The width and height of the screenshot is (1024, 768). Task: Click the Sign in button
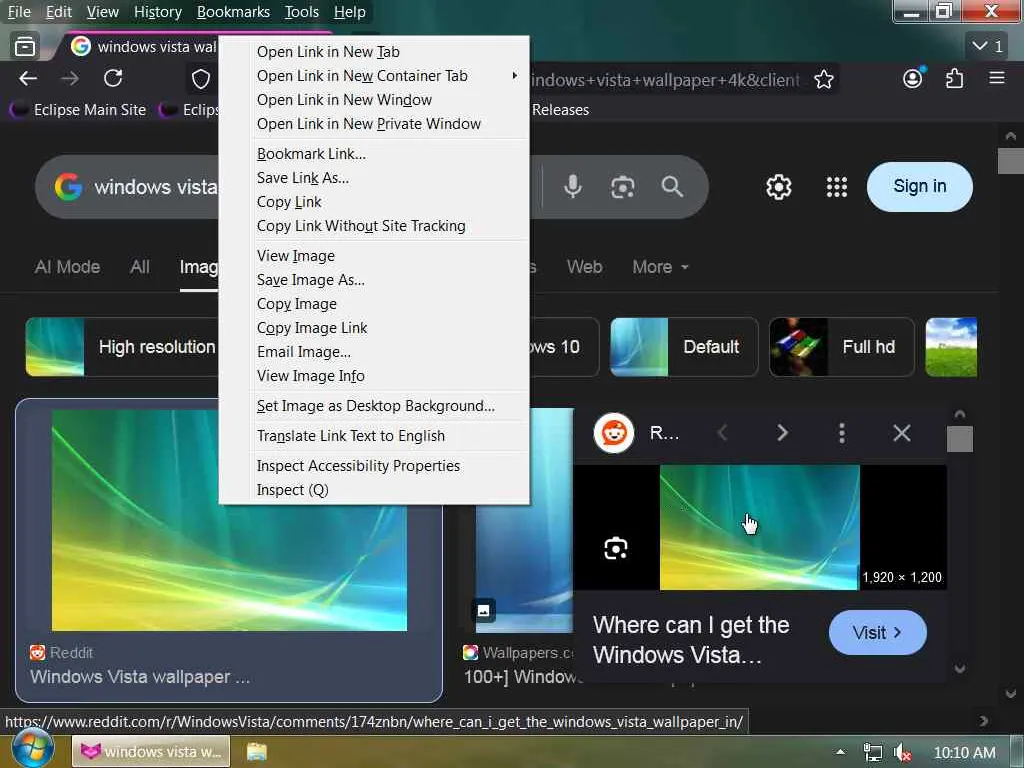click(x=920, y=187)
